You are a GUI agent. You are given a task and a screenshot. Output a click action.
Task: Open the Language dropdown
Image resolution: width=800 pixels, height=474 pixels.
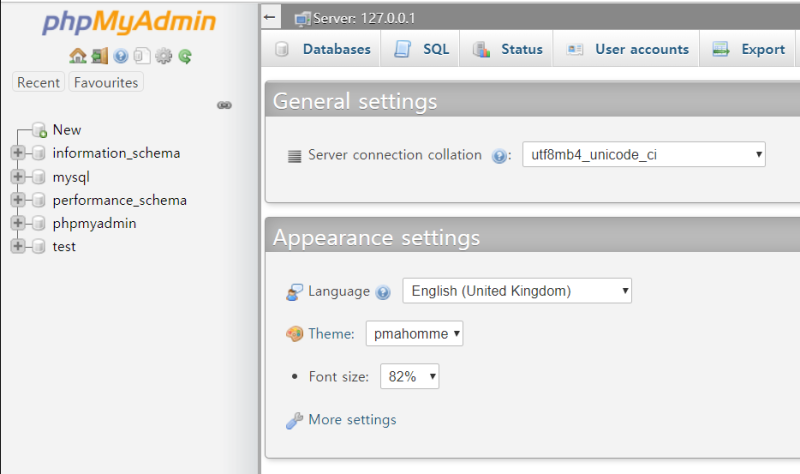tap(517, 291)
